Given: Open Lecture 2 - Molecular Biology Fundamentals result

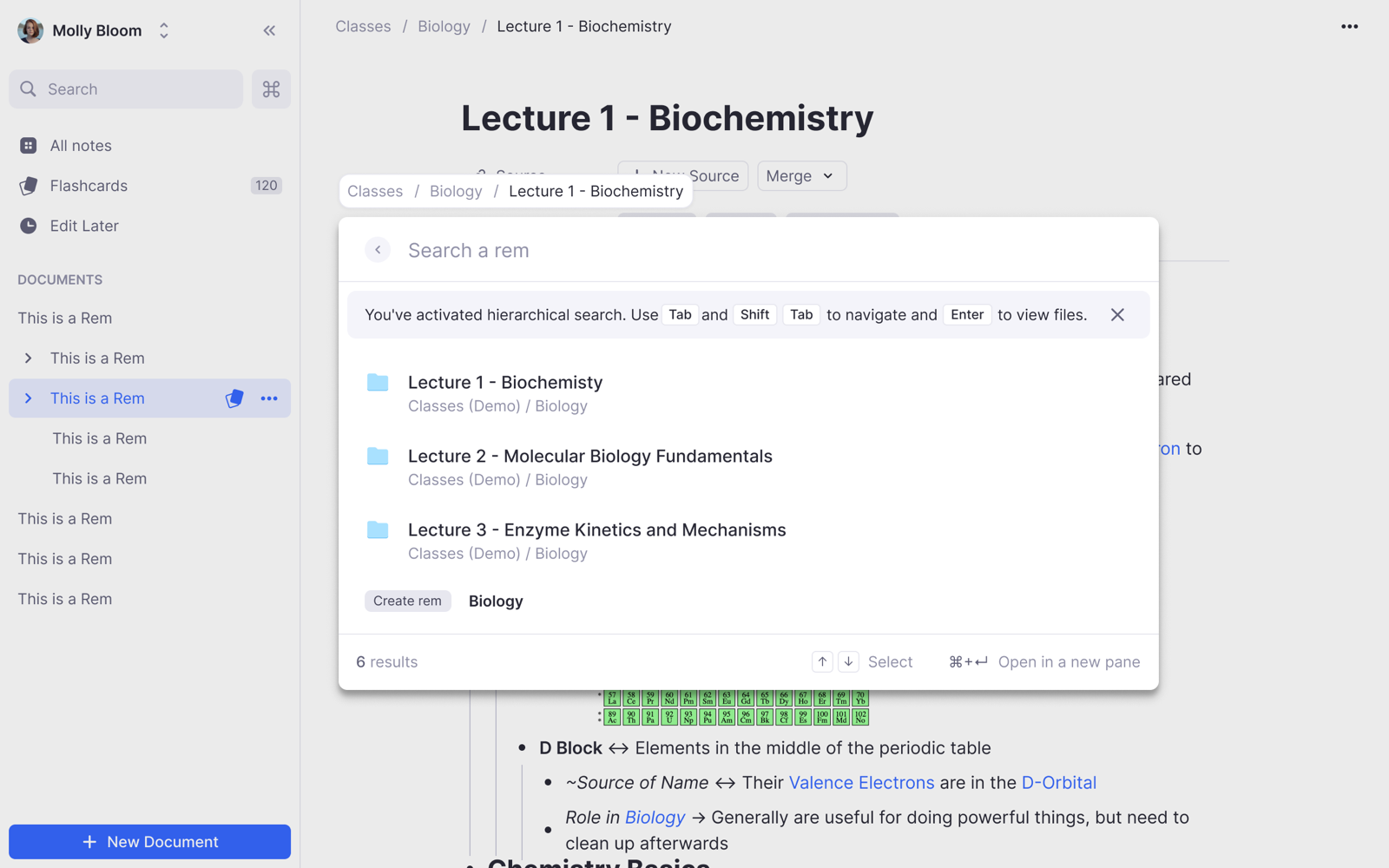Looking at the screenshot, I should click(x=748, y=467).
